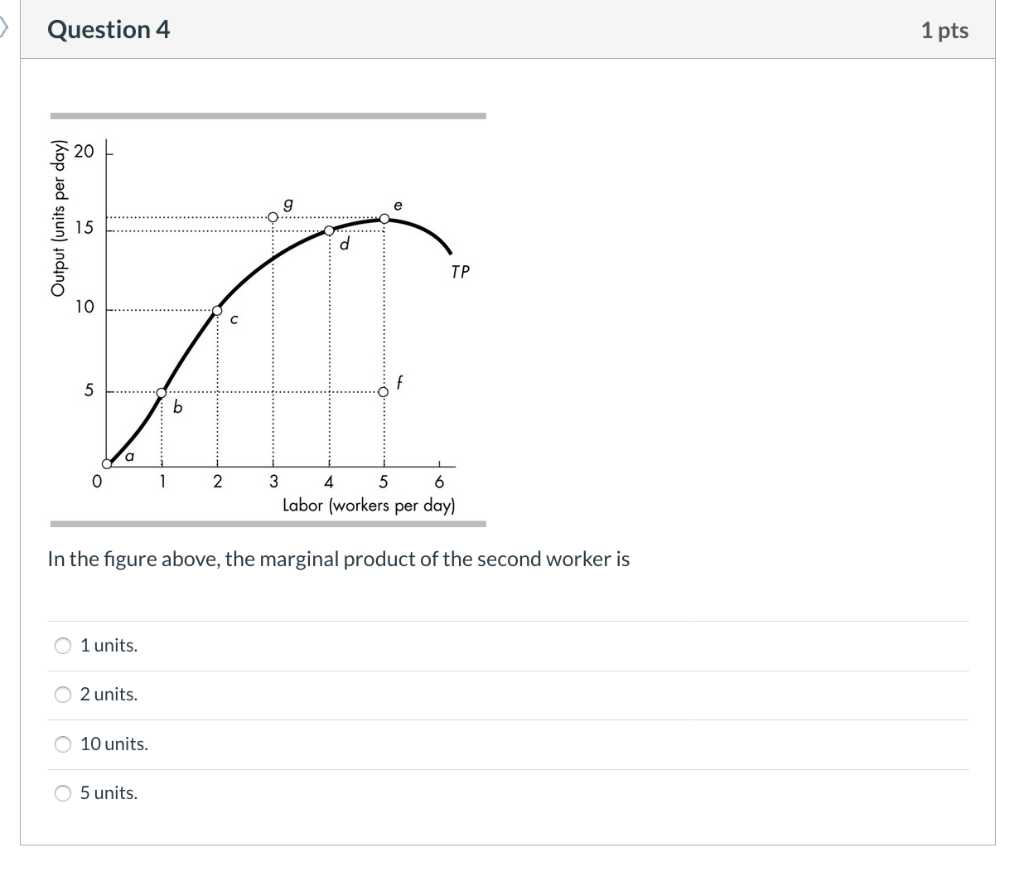Click the gray bar above the figure

[x=268, y=115]
